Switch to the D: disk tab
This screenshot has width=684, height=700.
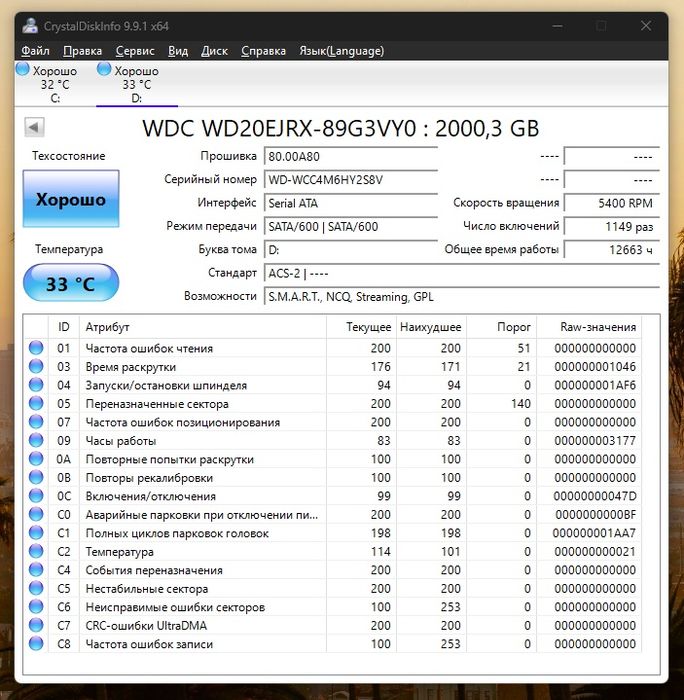pos(137,84)
